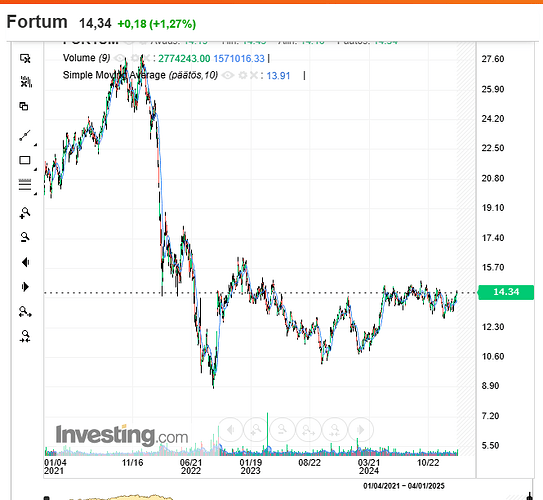
Task: Click zoom in icon in left toolbar
Action: click(x=25, y=213)
